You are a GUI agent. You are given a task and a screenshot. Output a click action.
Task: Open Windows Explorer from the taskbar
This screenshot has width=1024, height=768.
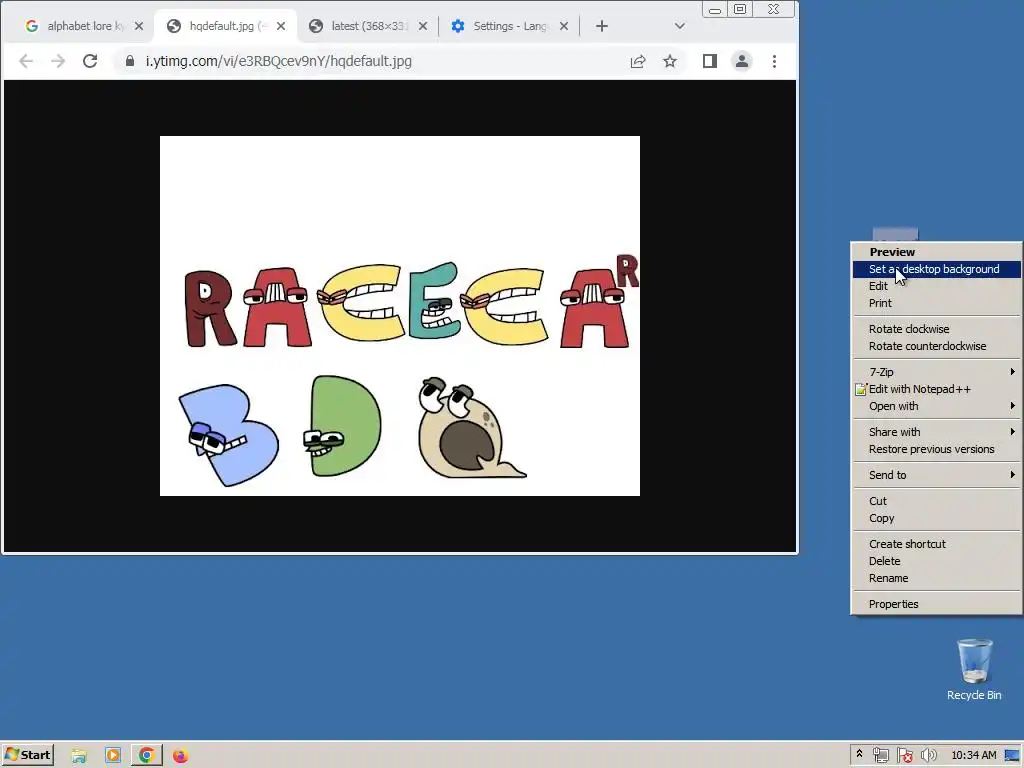click(x=79, y=756)
